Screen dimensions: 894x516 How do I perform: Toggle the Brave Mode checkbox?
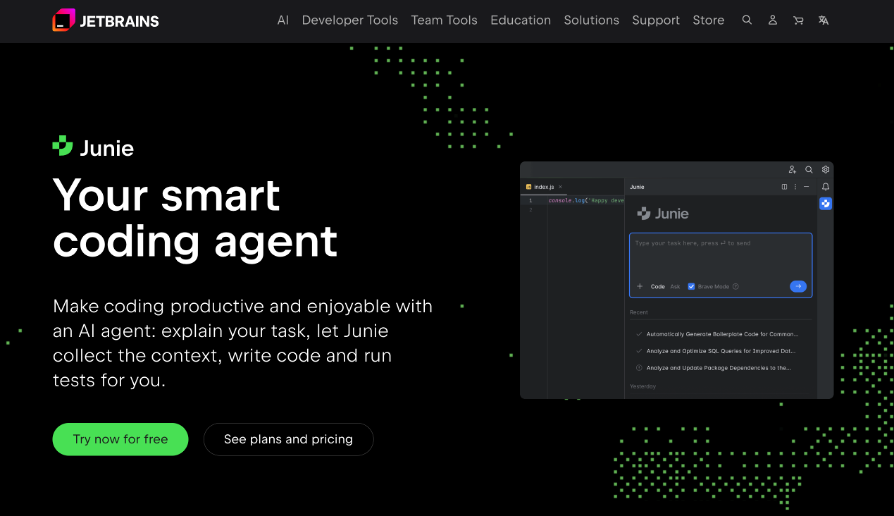click(691, 286)
